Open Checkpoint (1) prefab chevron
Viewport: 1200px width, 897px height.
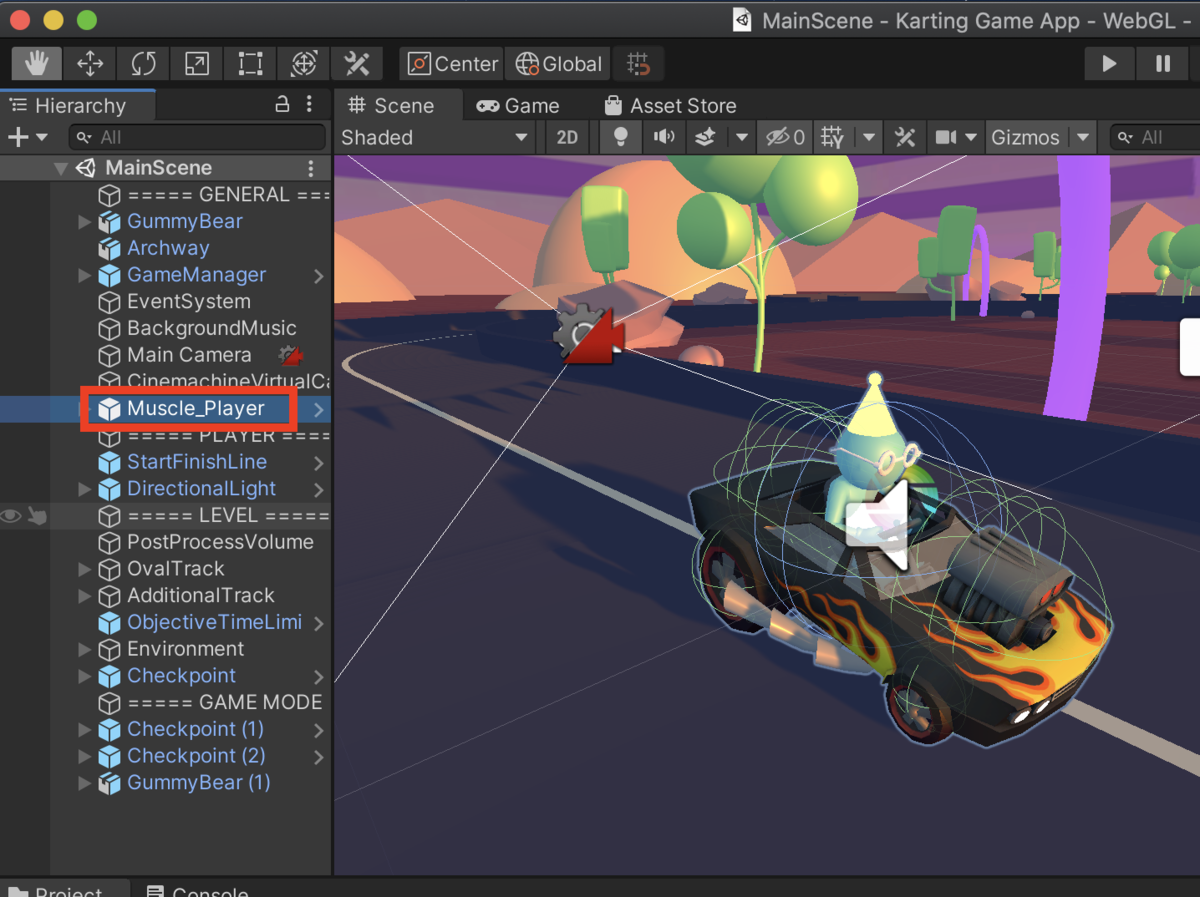(319, 730)
